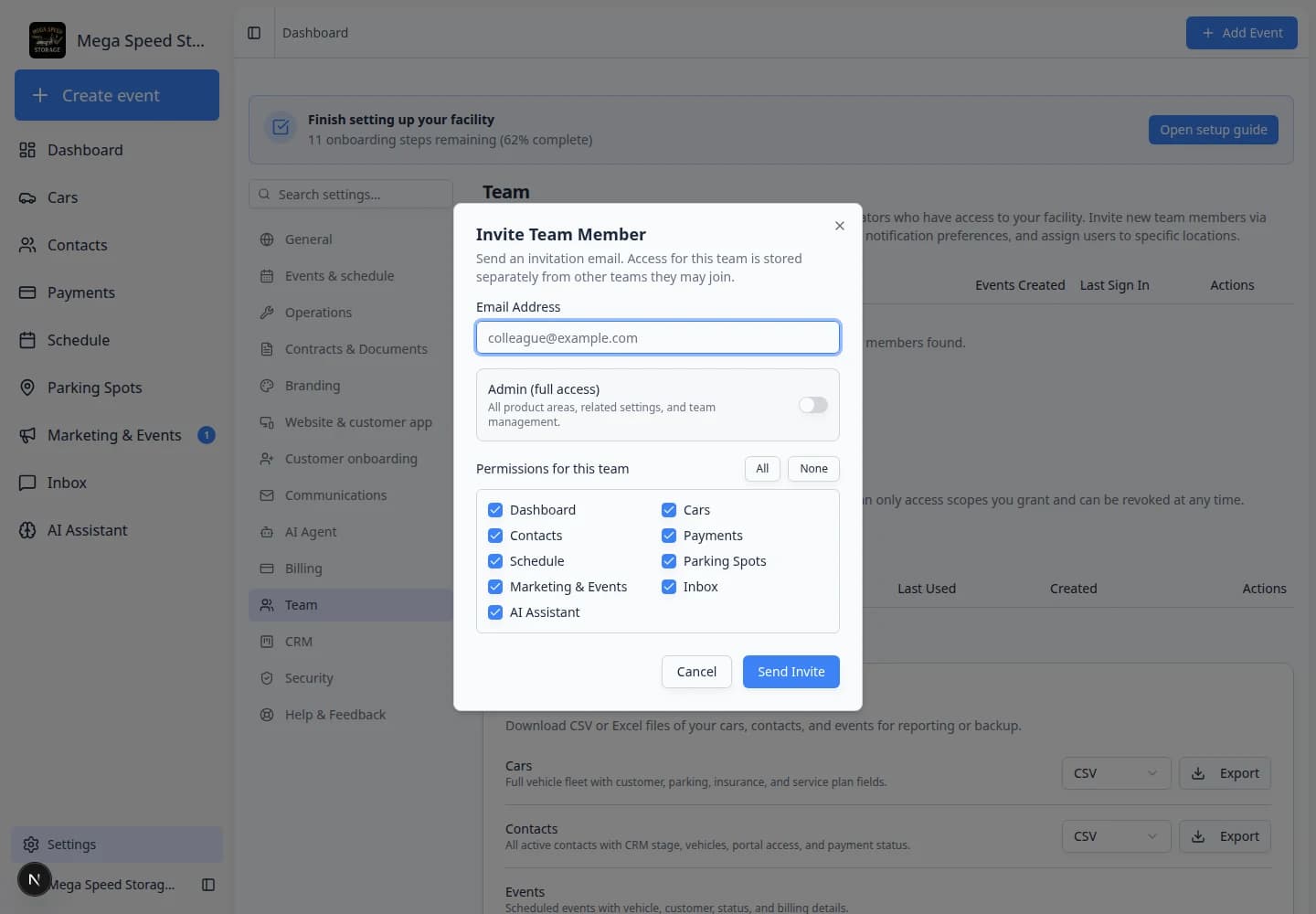Focus the Email Address input field
1316x914 pixels.
click(x=658, y=337)
